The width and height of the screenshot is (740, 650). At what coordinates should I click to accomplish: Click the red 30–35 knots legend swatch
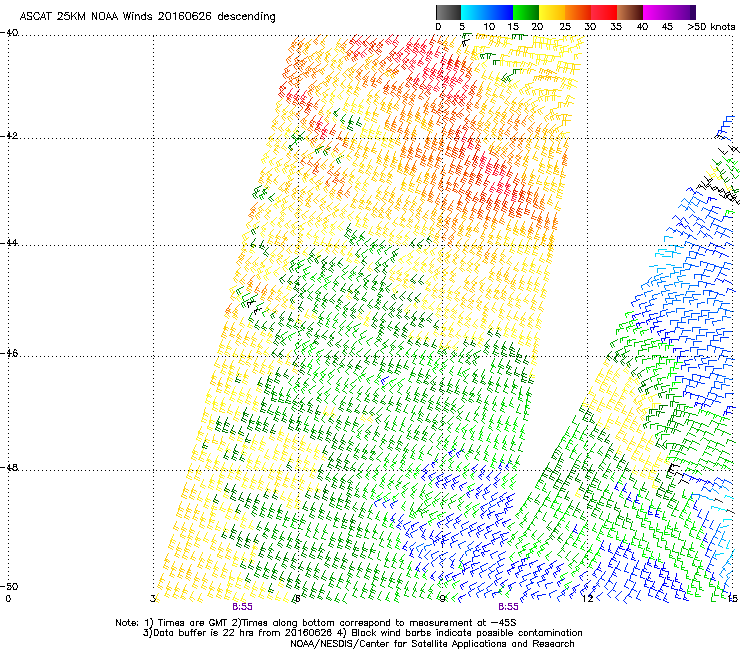pos(604,12)
